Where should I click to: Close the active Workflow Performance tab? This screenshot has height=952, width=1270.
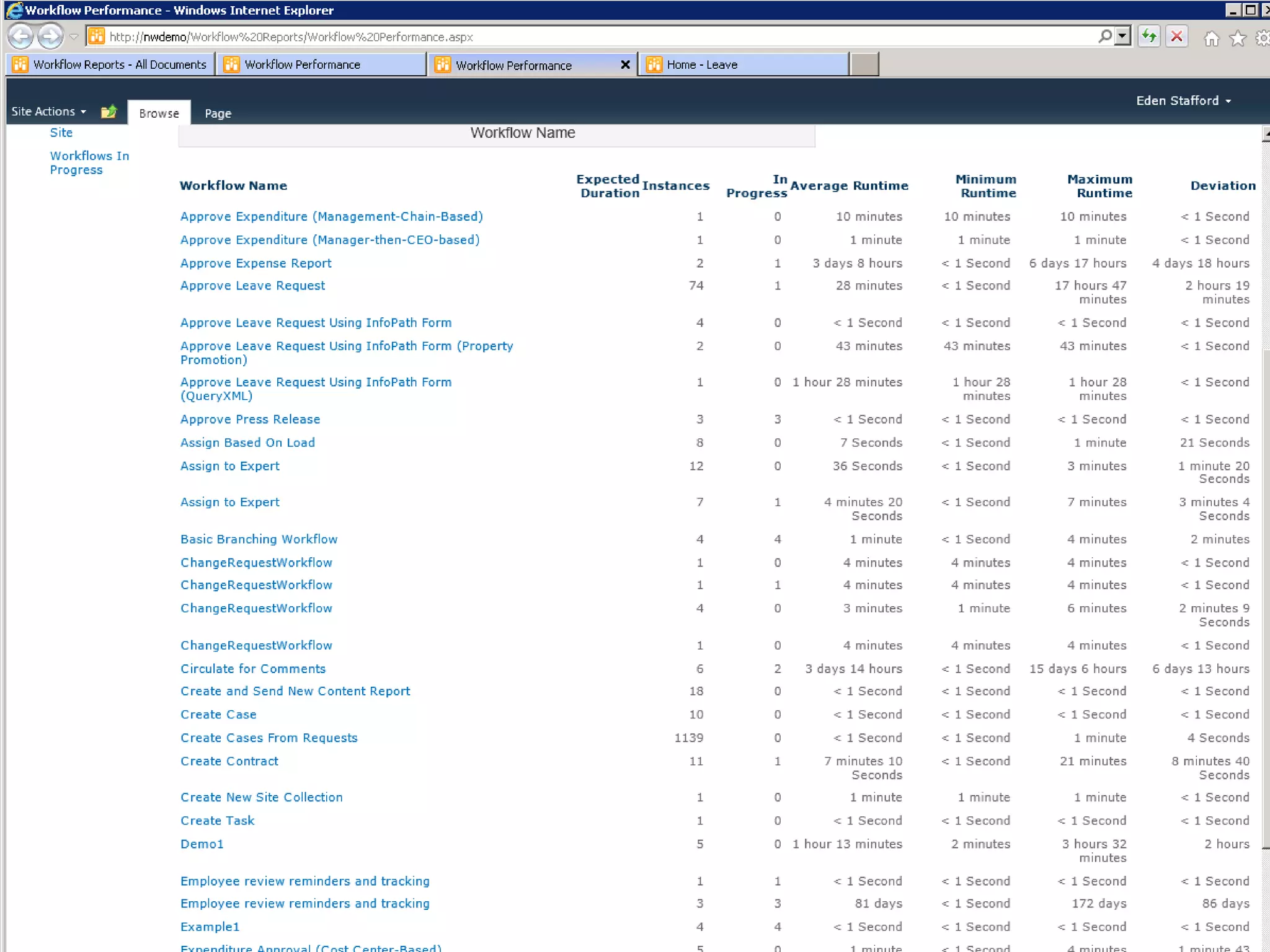pyautogui.click(x=625, y=64)
